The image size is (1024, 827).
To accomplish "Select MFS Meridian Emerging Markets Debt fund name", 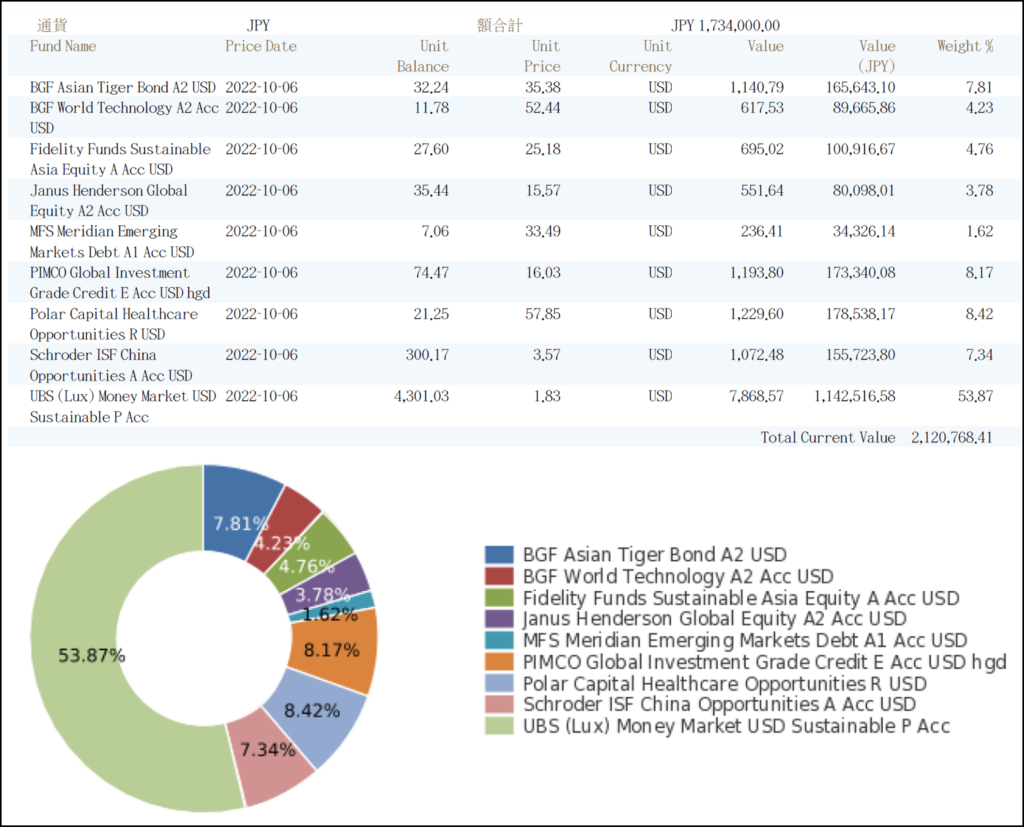I will (112, 242).
